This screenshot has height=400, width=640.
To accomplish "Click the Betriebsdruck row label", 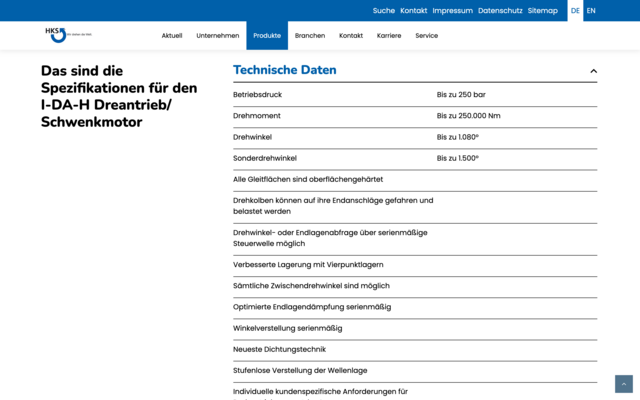I will (257, 95).
